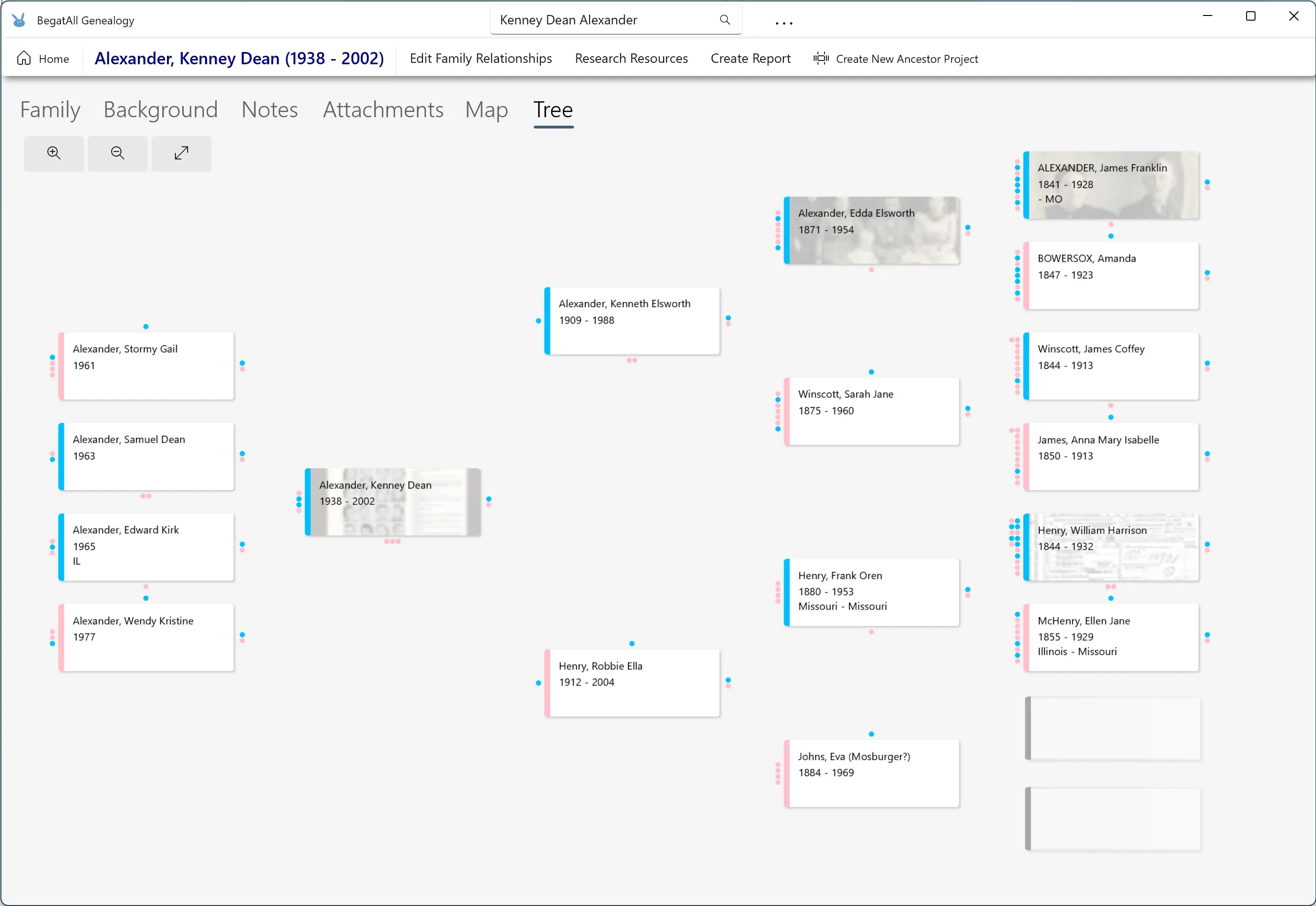Select the Alexander, Kenney Dean tree card
This screenshot has height=906, width=1316.
tap(393, 502)
